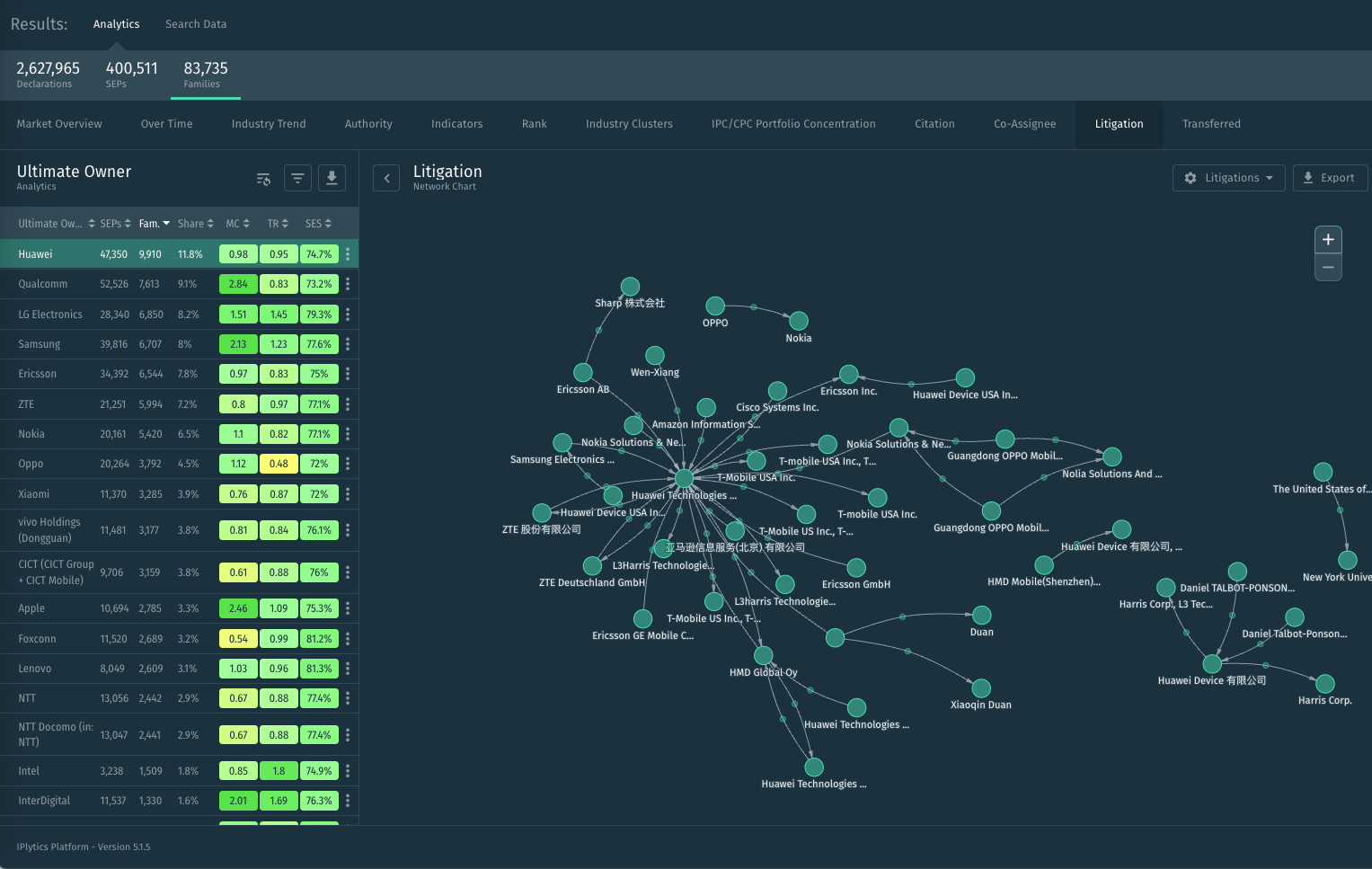
Task: Select the NTT Docomo row
Action: tap(179, 734)
